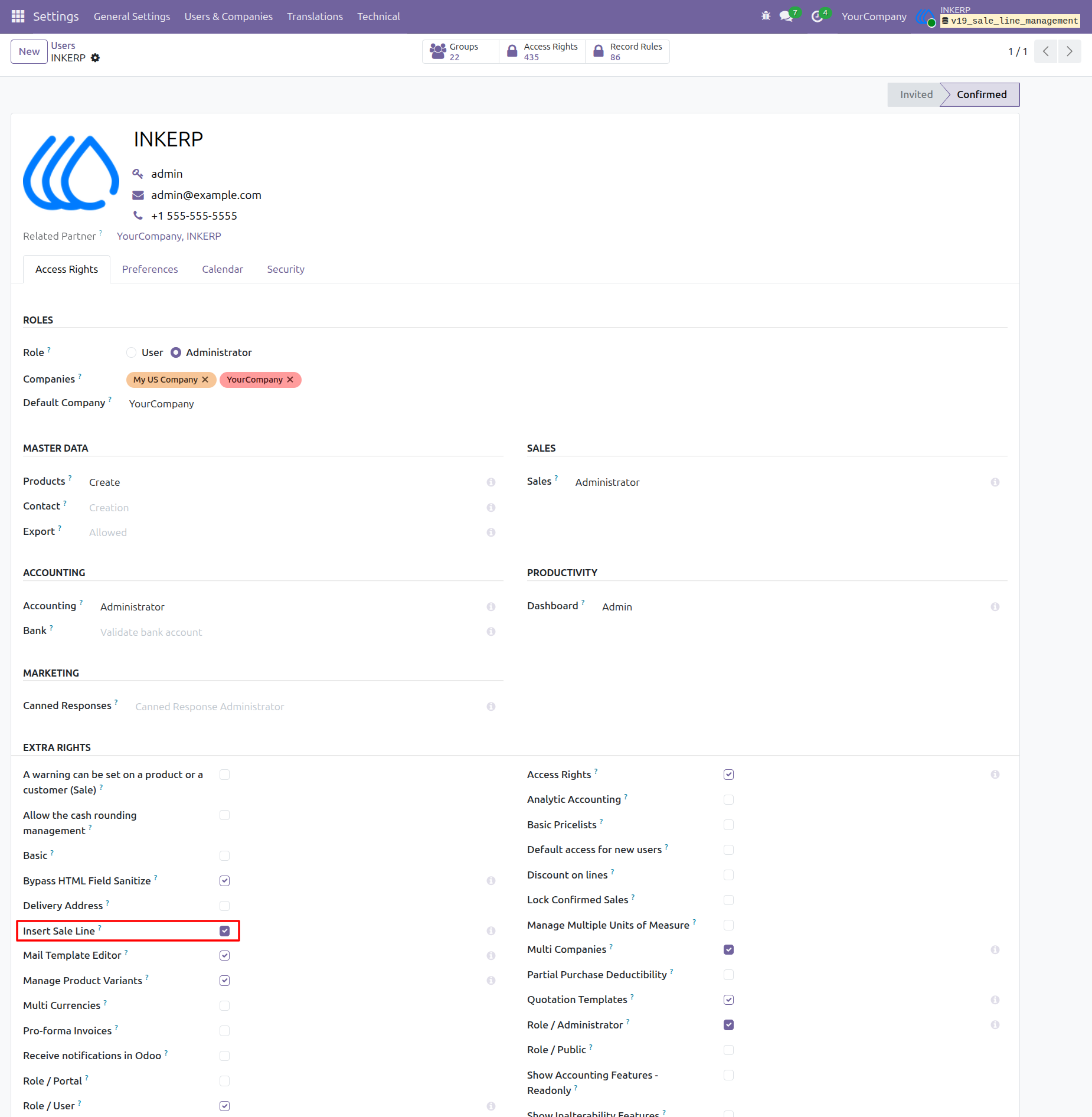
Task: Open the Bank access level dropdown
Action: 290,632
